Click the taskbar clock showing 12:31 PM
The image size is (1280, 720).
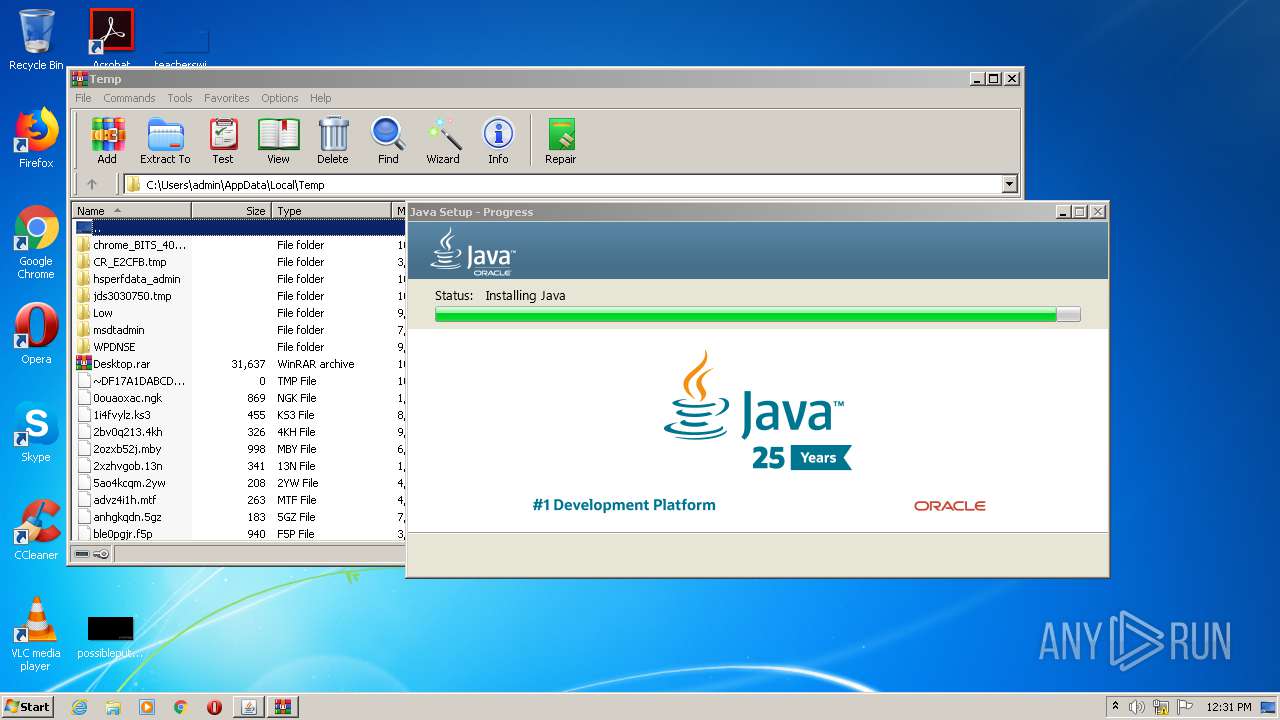click(x=1229, y=707)
